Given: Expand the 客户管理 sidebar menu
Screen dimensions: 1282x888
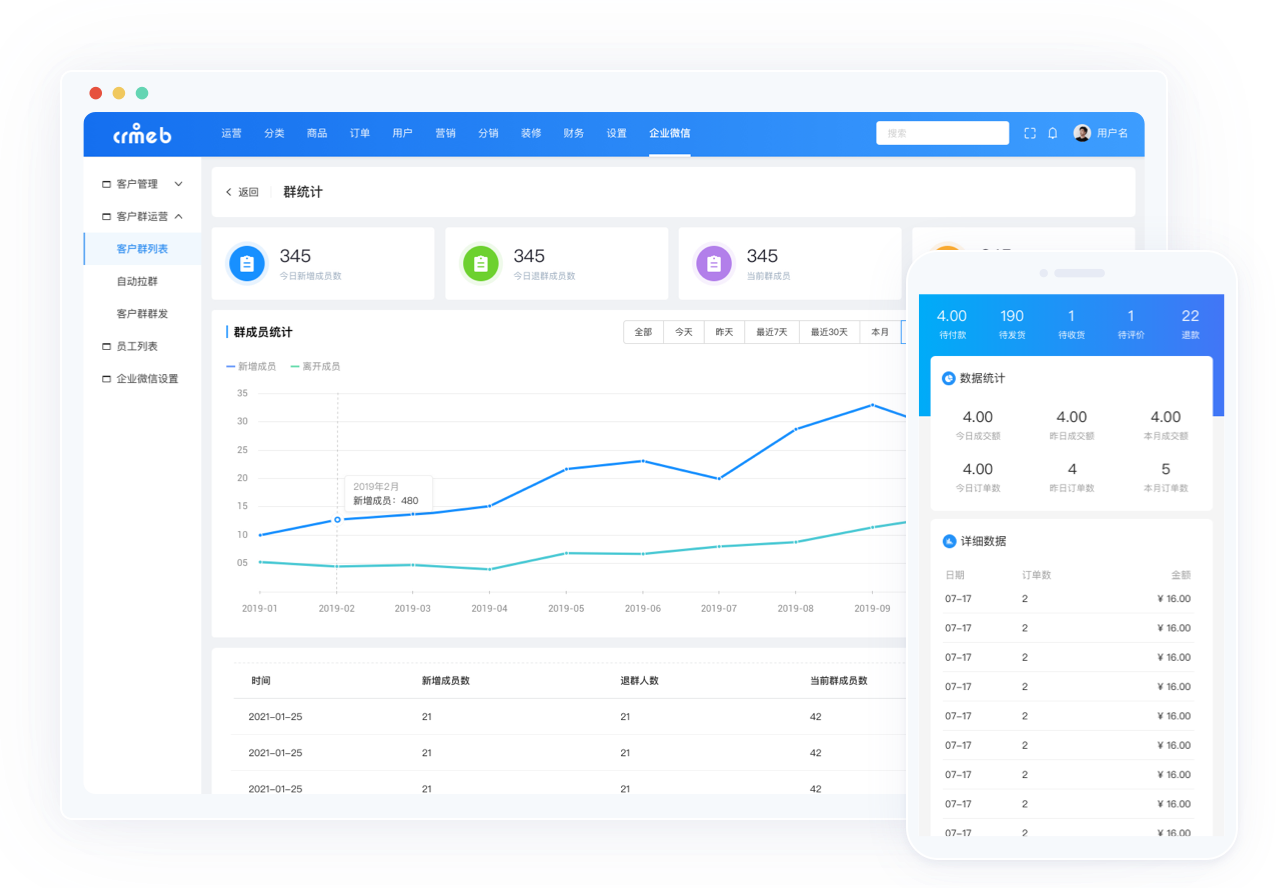Looking at the screenshot, I should [x=142, y=184].
